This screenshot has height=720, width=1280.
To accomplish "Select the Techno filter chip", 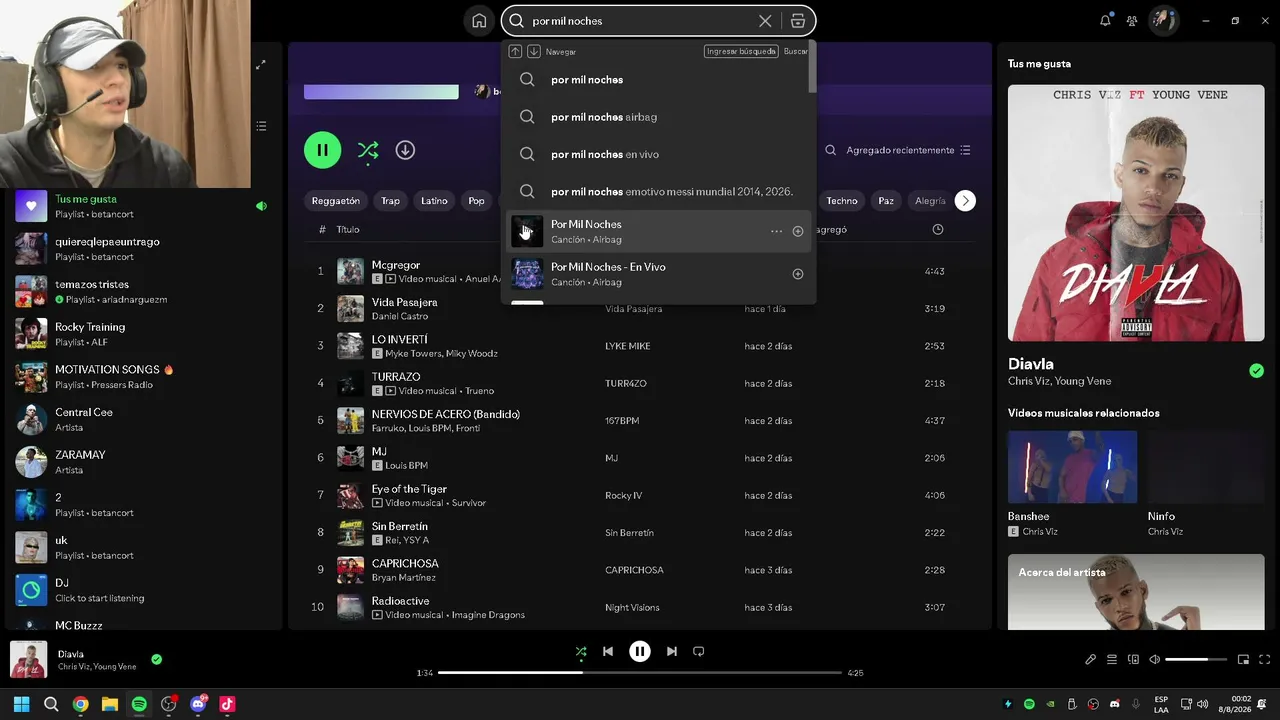I will click(x=842, y=201).
